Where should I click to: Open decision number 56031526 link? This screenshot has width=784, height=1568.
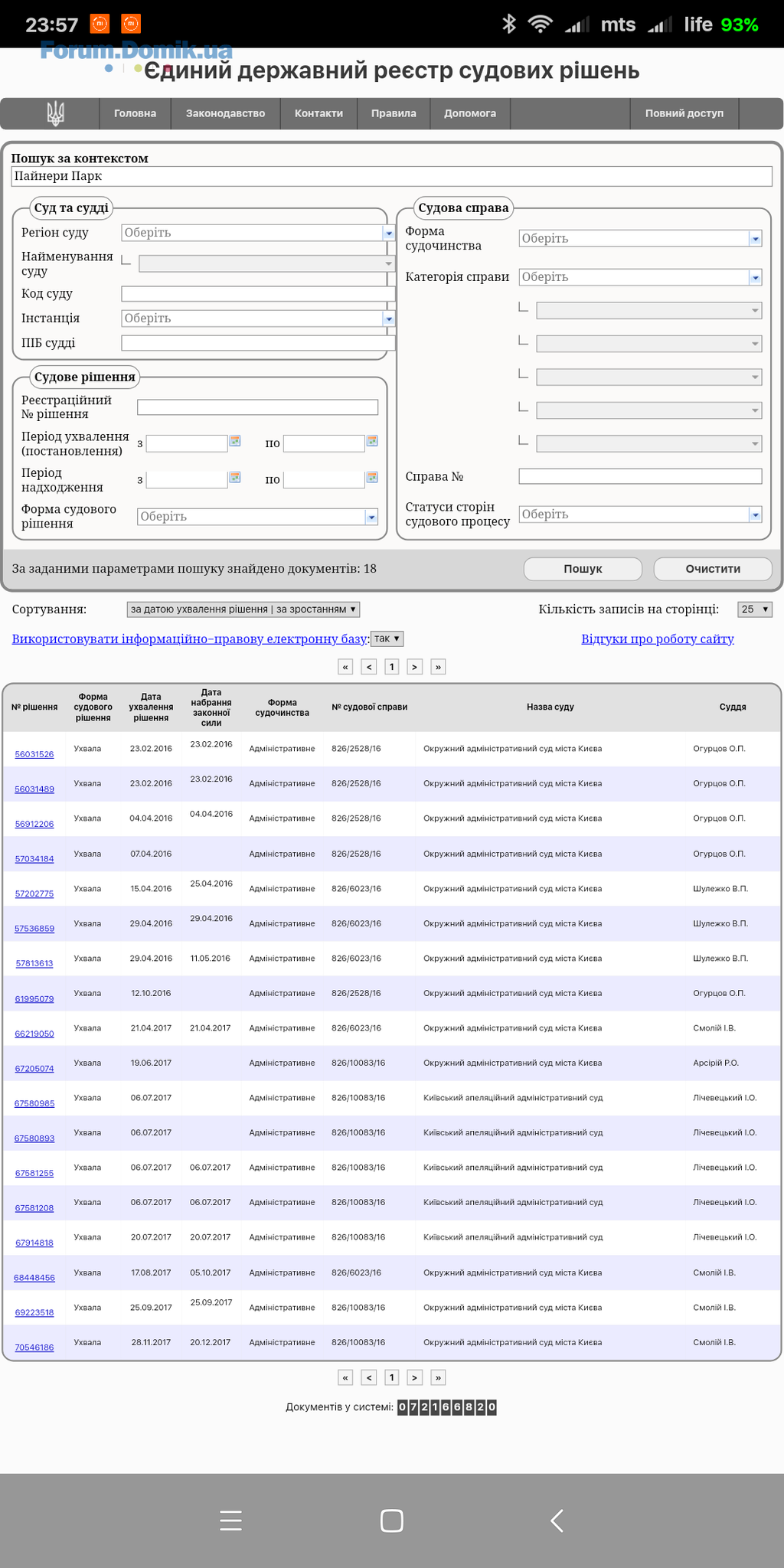(x=34, y=754)
